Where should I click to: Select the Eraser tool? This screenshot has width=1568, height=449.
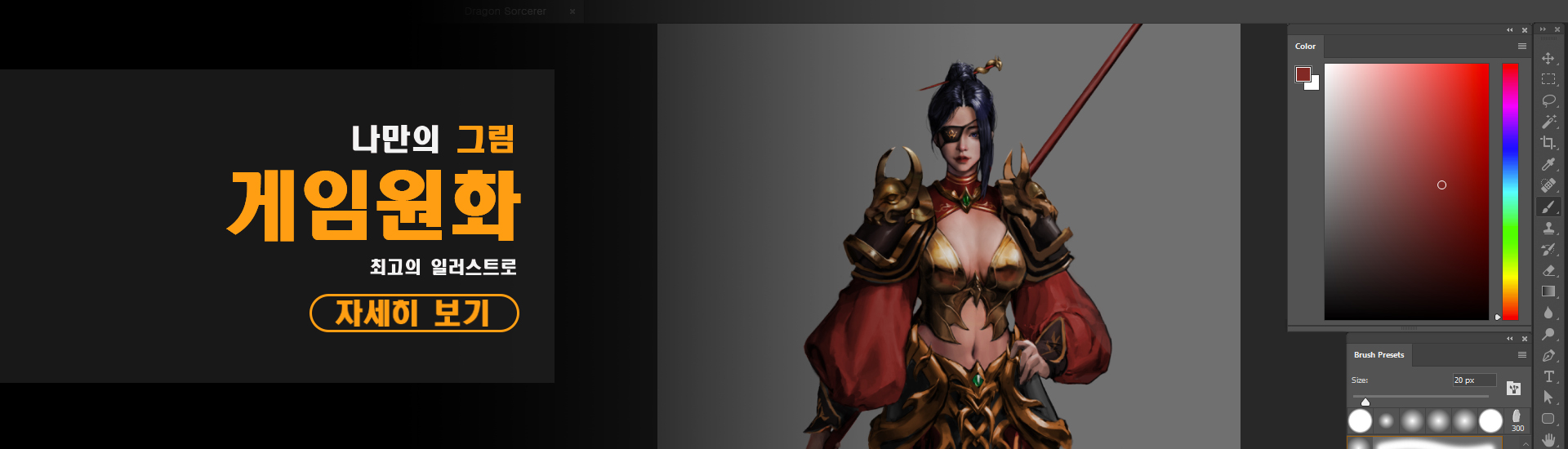pos(1548,270)
